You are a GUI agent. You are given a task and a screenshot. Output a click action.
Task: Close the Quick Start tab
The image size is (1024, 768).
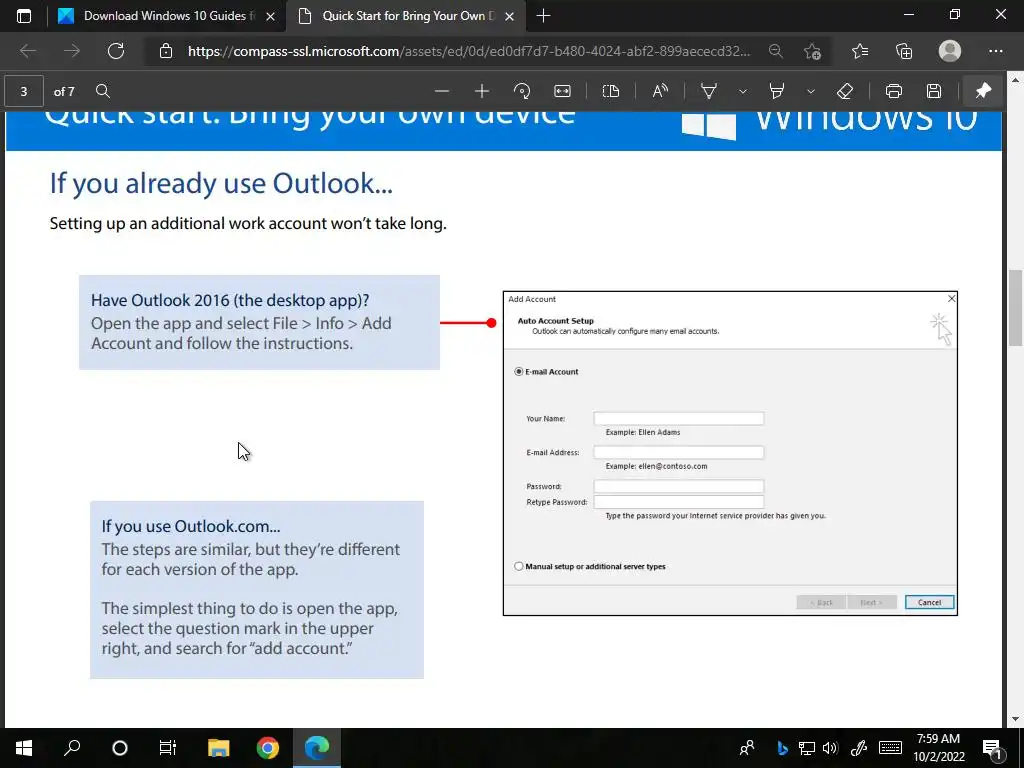509,16
